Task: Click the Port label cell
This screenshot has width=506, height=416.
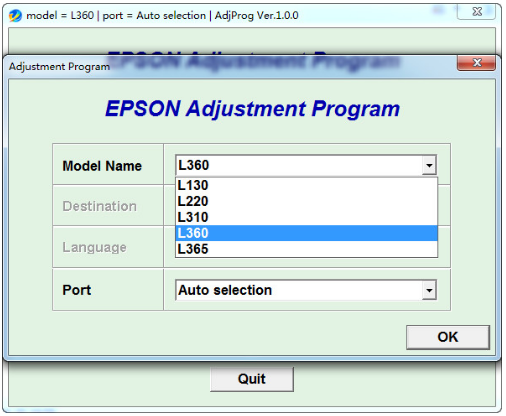Action: coord(108,290)
